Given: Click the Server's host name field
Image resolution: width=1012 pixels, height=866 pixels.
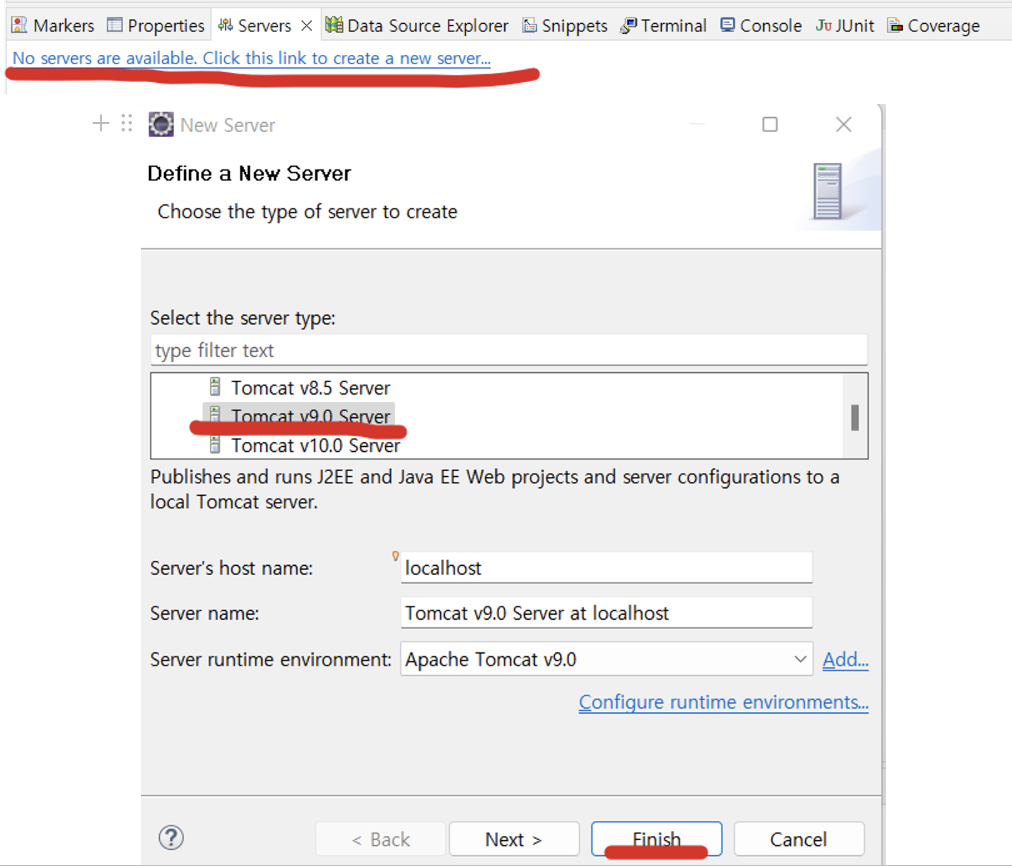Looking at the screenshot, I should tap(606, 568).
